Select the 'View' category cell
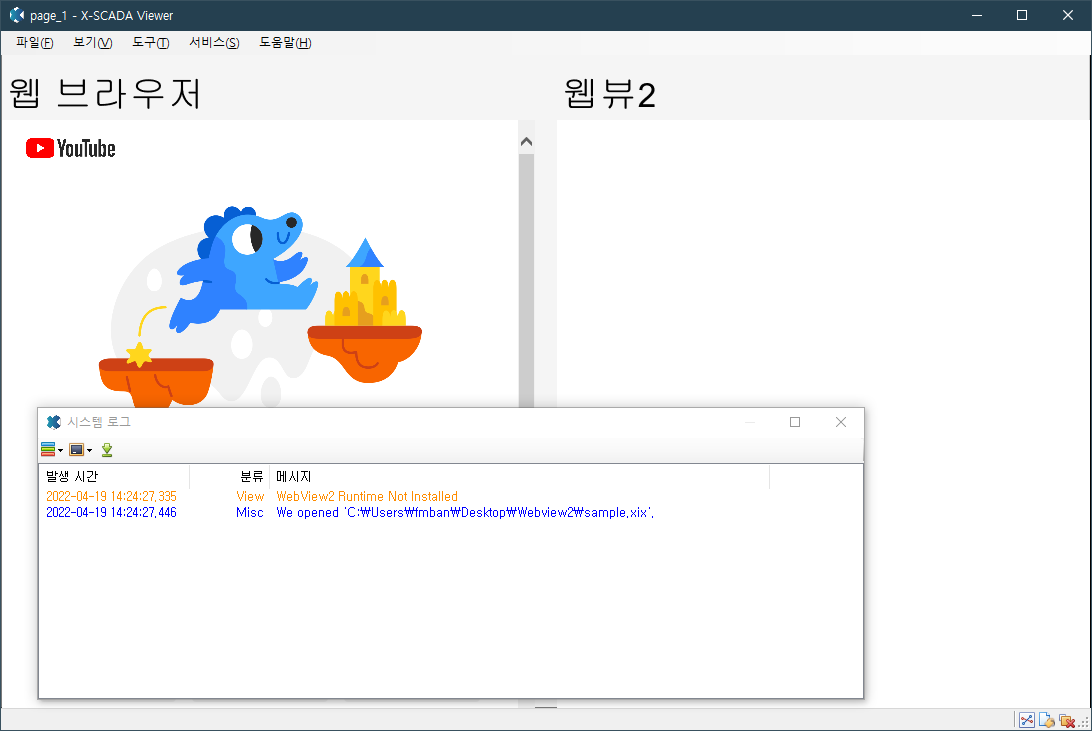1092x731 pixels. [x=250, y=496]
